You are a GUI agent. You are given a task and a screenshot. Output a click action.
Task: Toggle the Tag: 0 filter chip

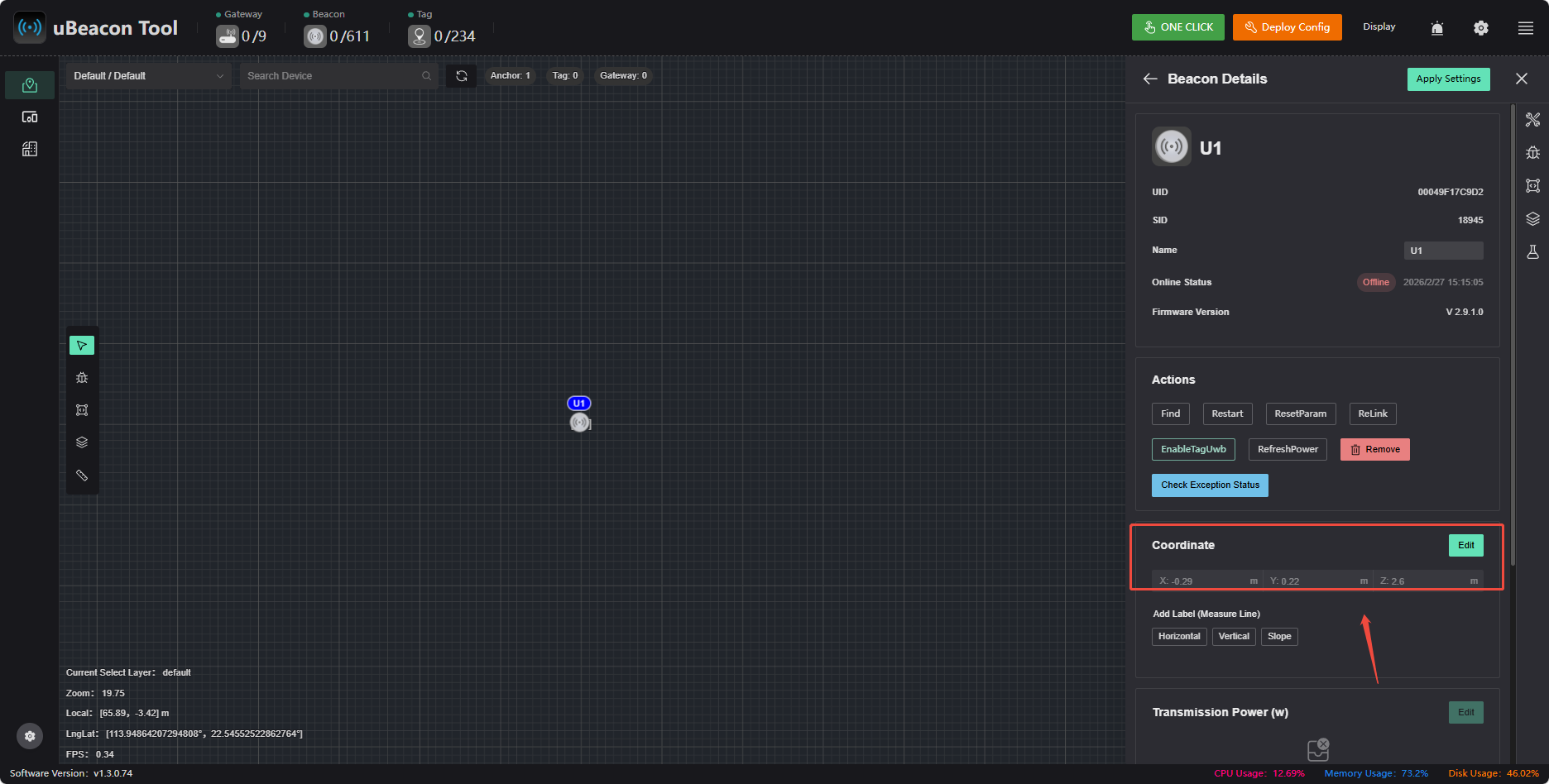click(565, 75)
